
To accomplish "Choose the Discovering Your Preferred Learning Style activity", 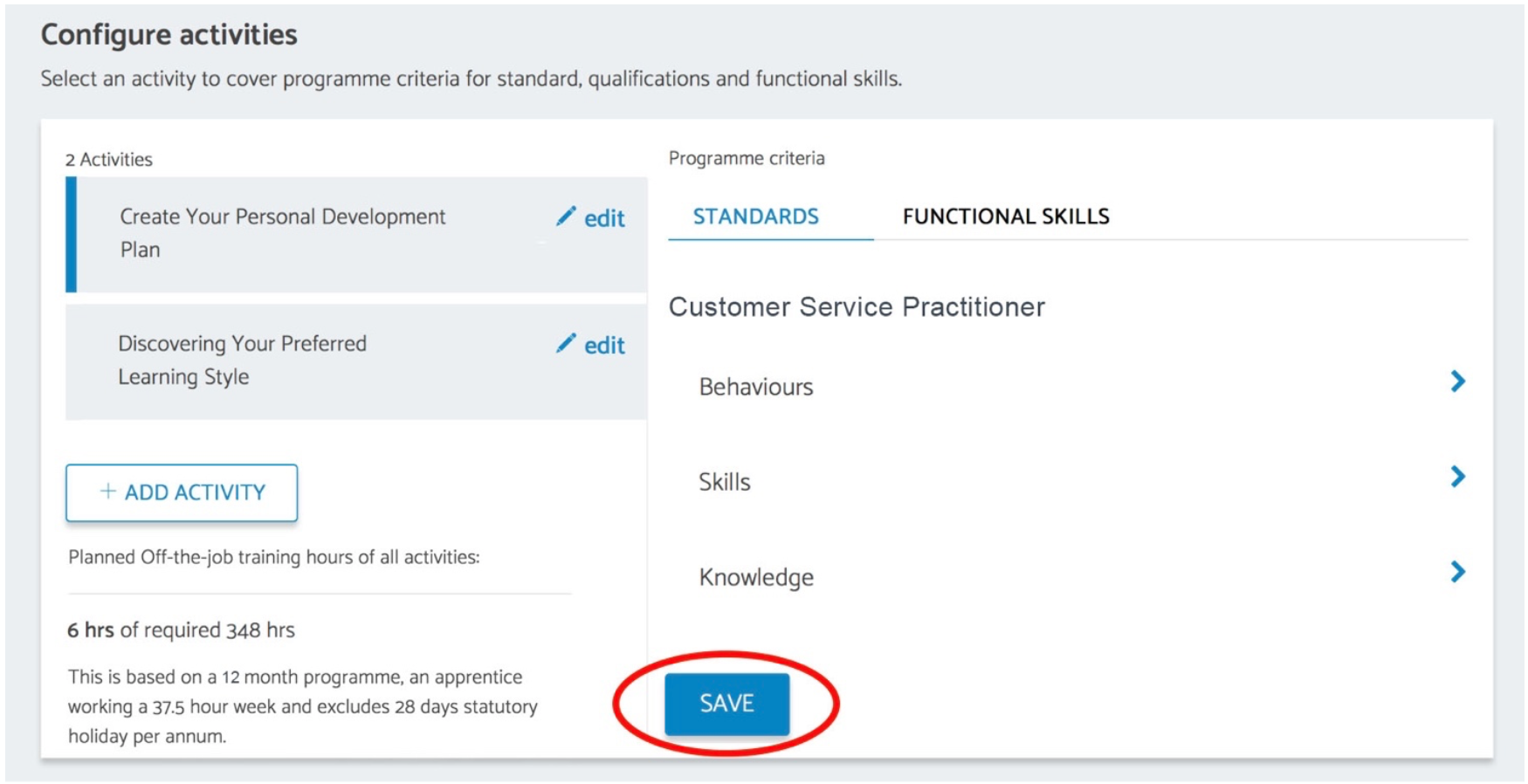I will coord(356,361).
